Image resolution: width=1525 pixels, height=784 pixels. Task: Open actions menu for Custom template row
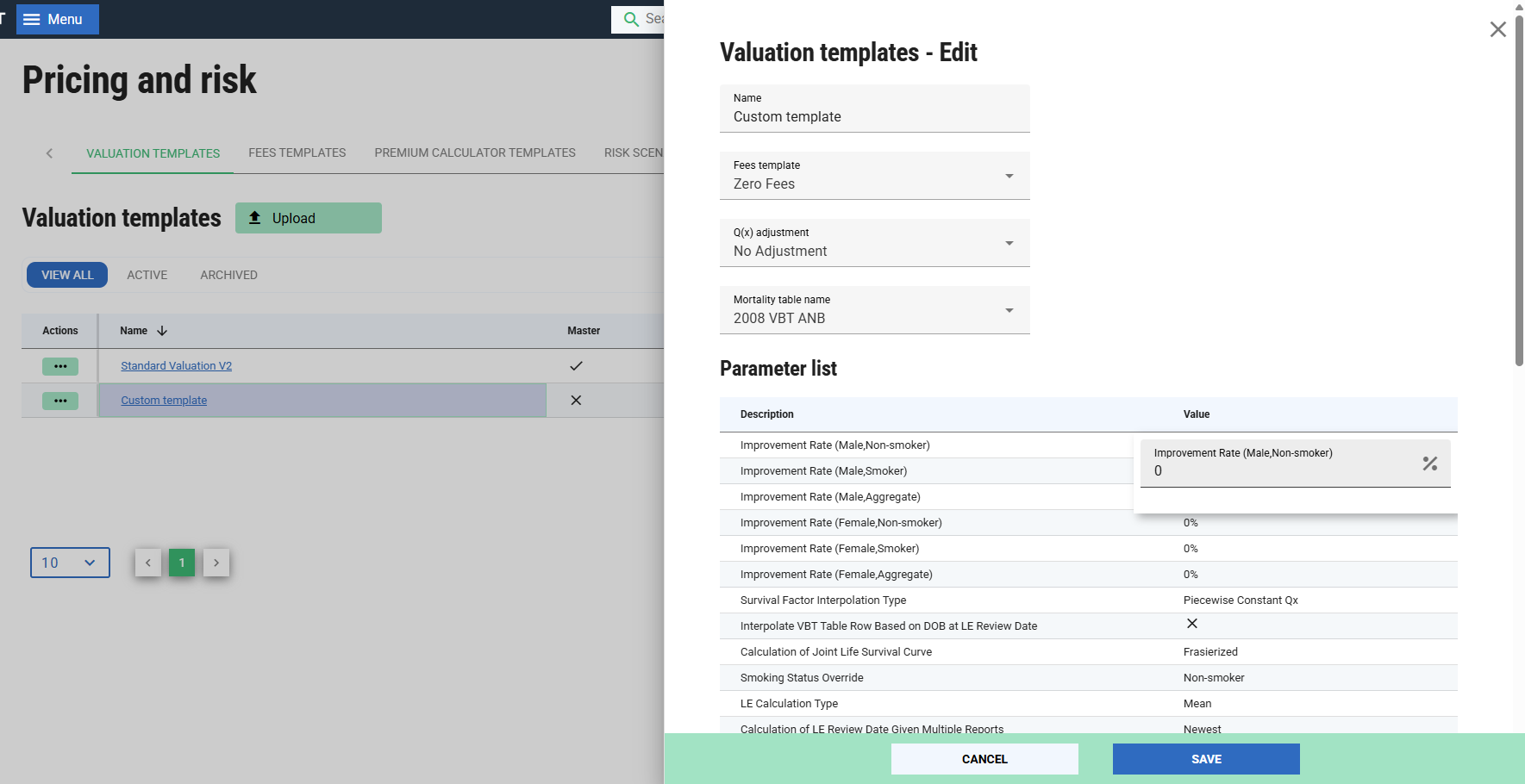[x=60, y=401]
